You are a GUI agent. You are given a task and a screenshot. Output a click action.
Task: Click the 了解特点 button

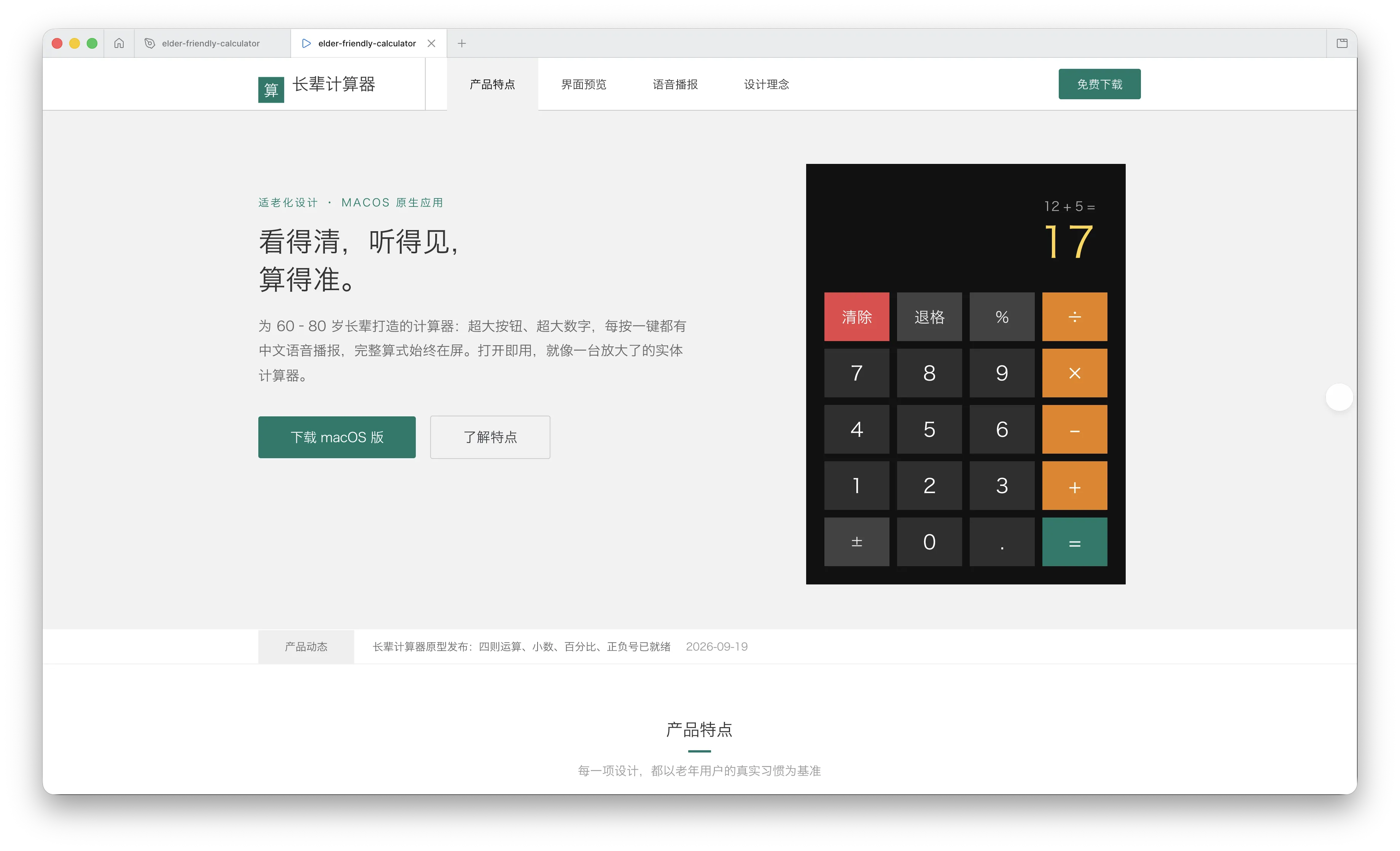[x=490, y=437]
